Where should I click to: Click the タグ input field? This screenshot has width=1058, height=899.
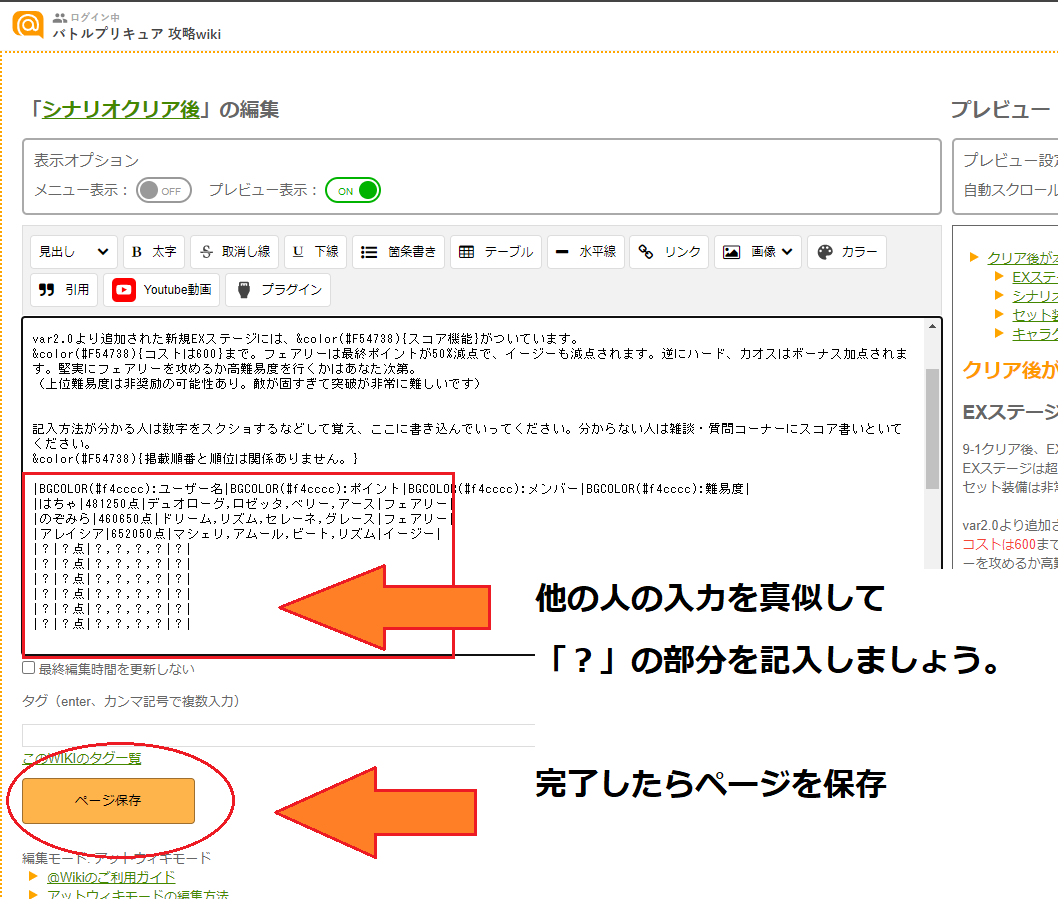pyautogui.click(x=278, y=735)
